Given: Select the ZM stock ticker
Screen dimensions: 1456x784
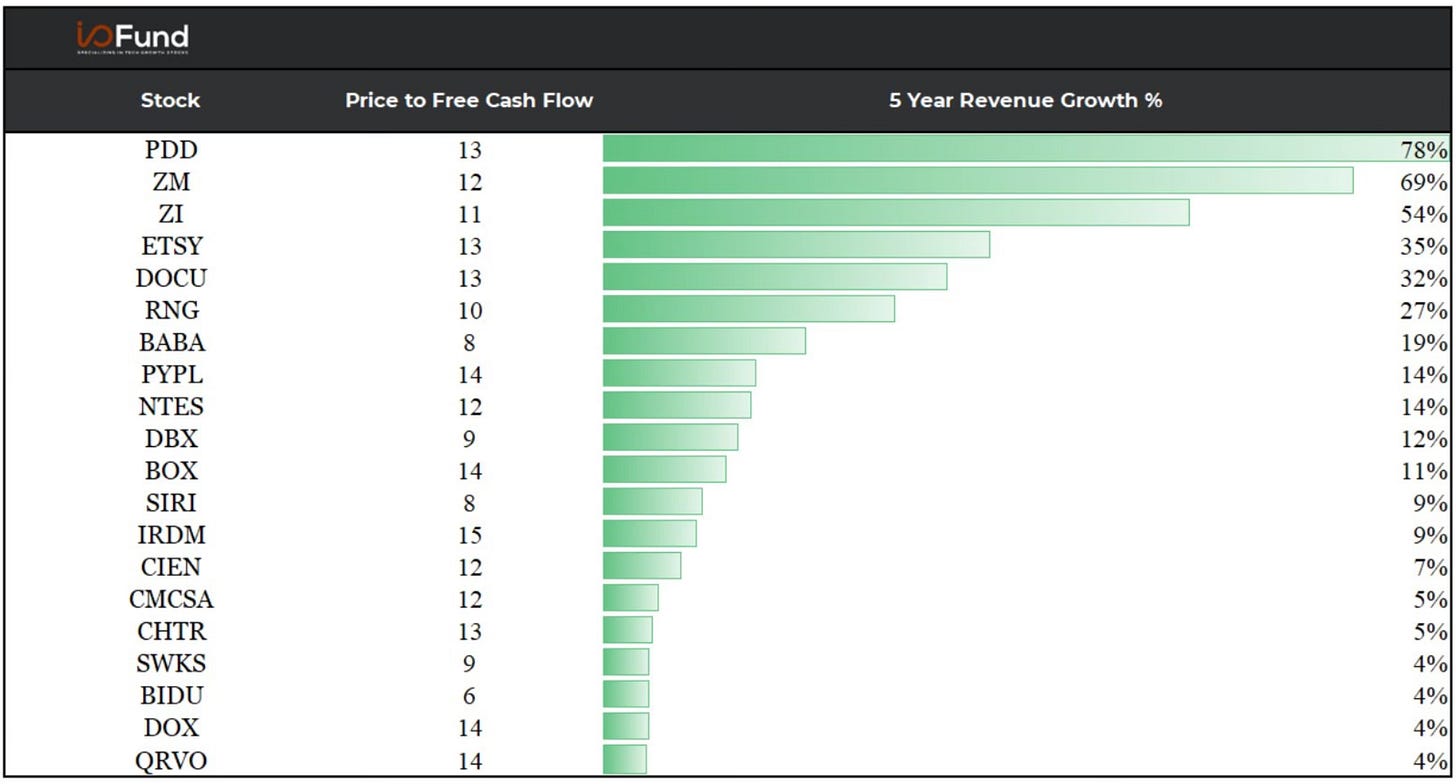Looking at the screenshot, I should pos(171,182).
